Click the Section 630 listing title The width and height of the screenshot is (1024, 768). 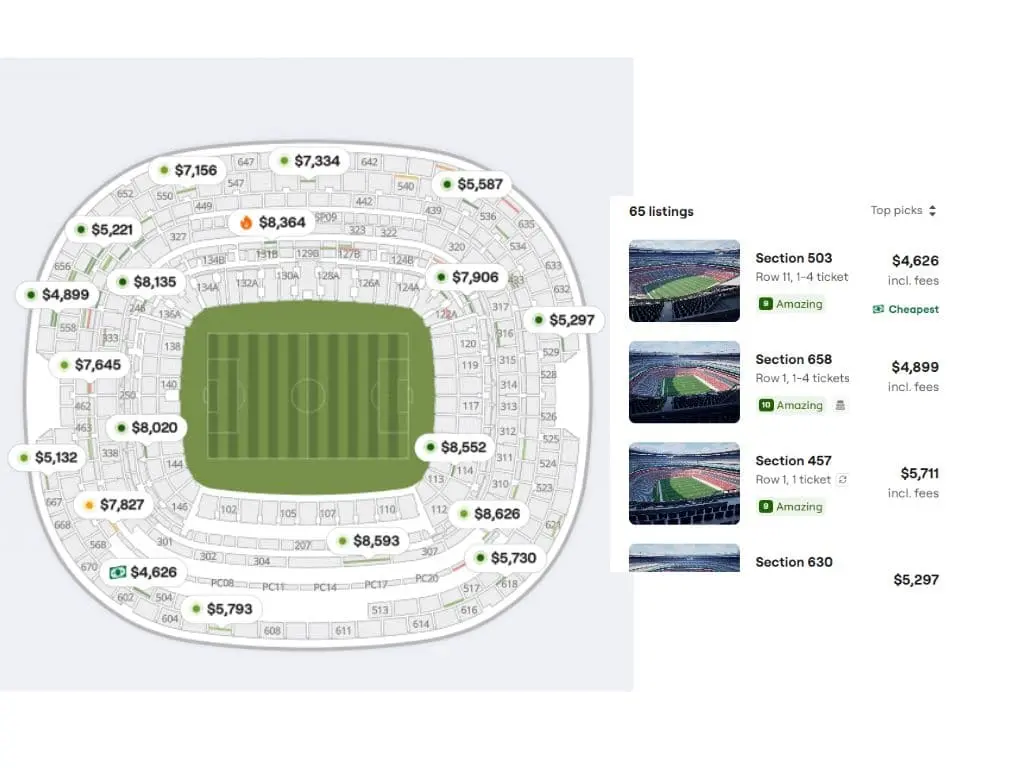(793, 562)
